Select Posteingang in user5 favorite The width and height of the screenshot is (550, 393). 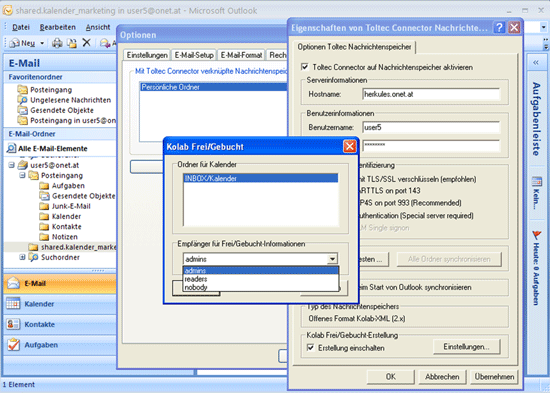pos(73,120)
